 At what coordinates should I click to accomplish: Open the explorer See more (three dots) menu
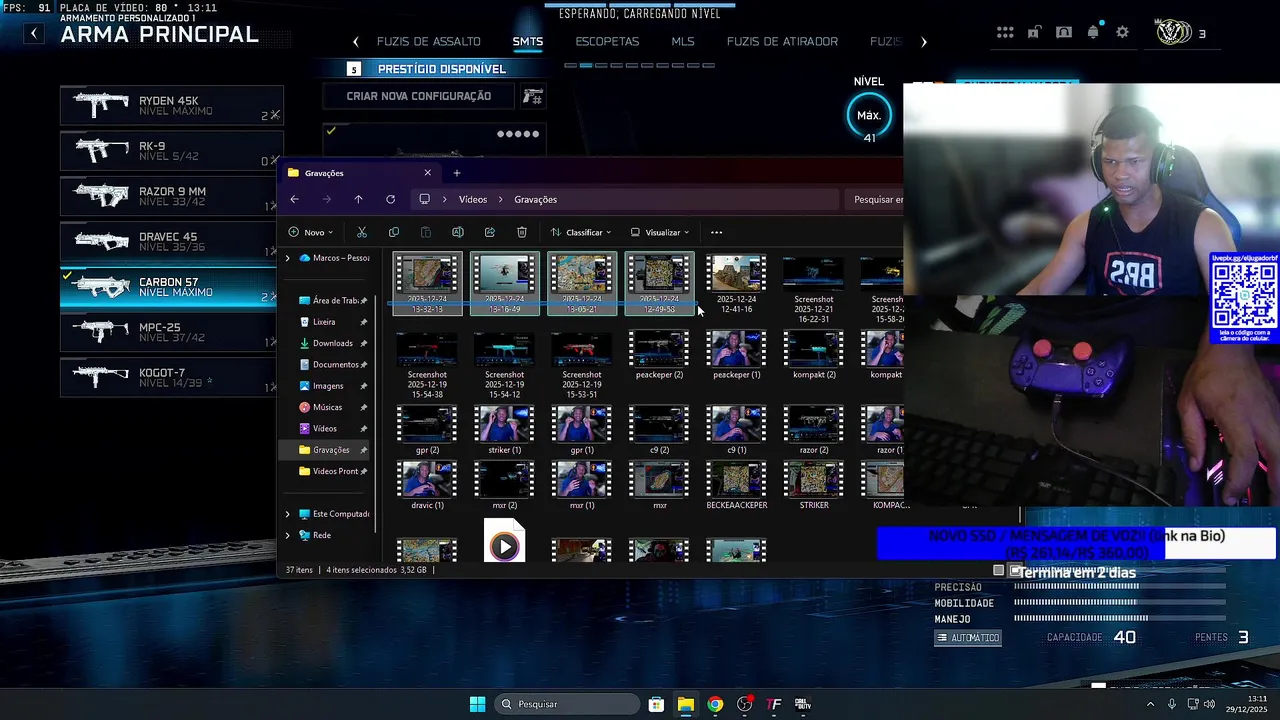coord(716,232)
